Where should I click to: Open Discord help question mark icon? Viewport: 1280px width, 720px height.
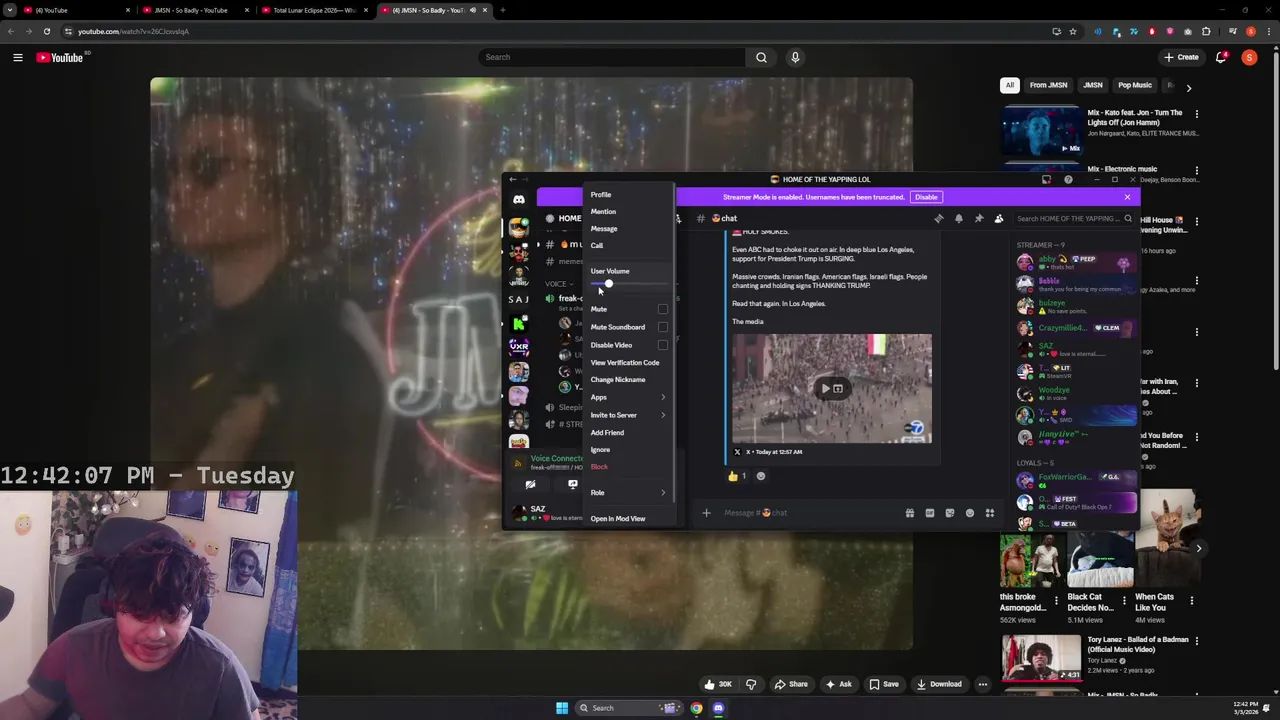click(1068, 180)
